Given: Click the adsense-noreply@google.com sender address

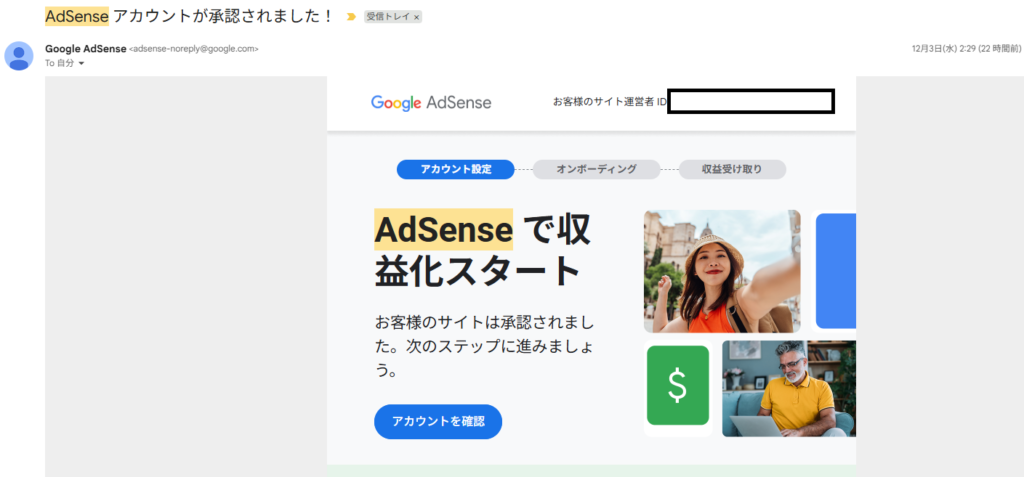Looking at the screenshot, I should click(x=194, y=48).
